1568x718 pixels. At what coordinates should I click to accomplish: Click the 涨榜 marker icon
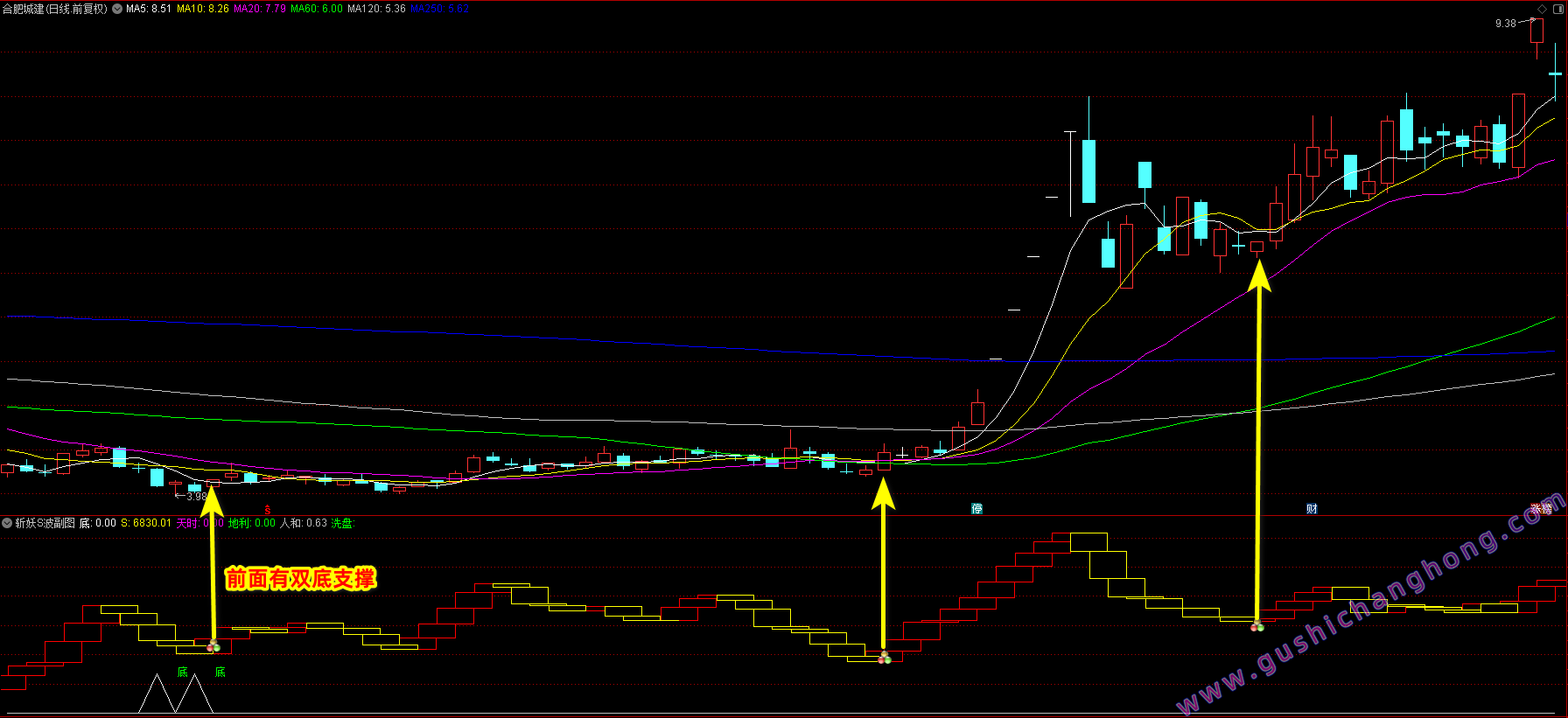[1541, 509]
